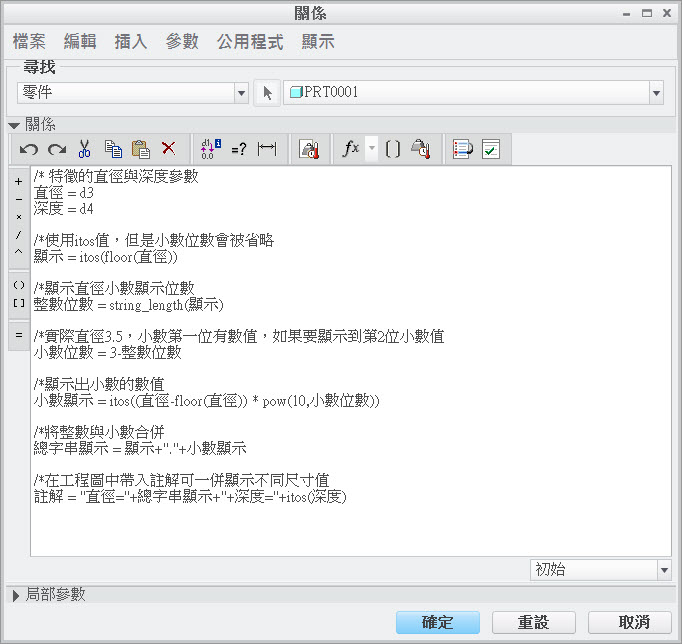This screenshot has width=682, height=644.
Task: Click the Redo arrow icon
Action: [57, 149]
